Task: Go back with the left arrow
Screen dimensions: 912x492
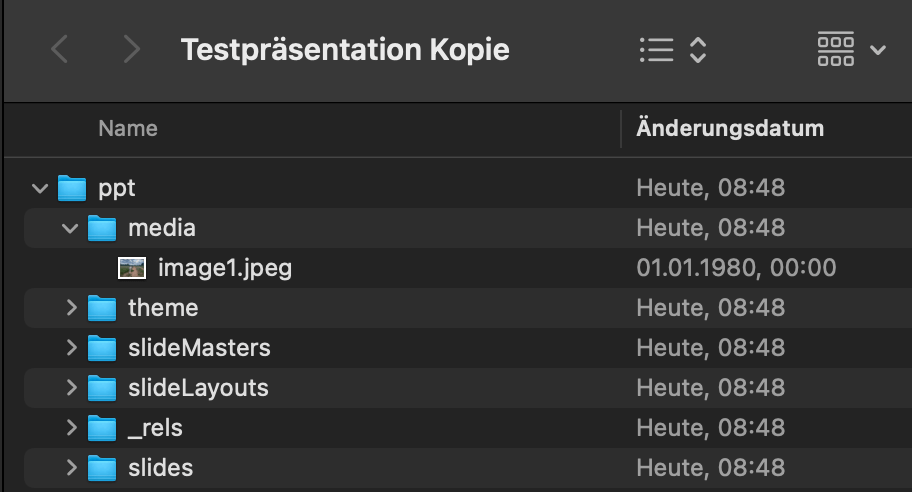Action: click(60, 49)
